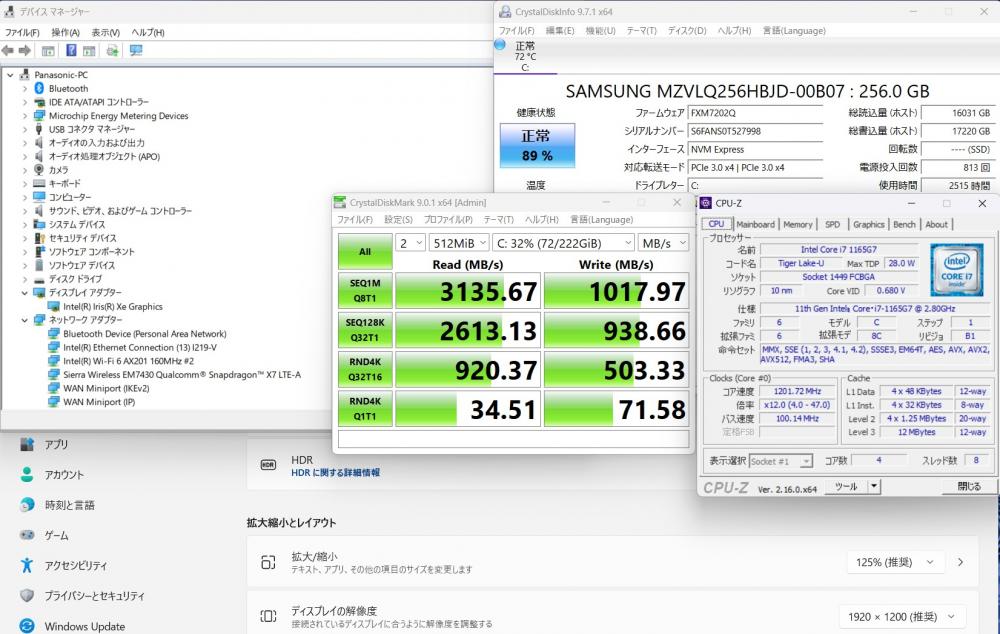Collapse the ディスプレイ アダプター node
This screenshot has height=634, width=1000.
(25, 293)
